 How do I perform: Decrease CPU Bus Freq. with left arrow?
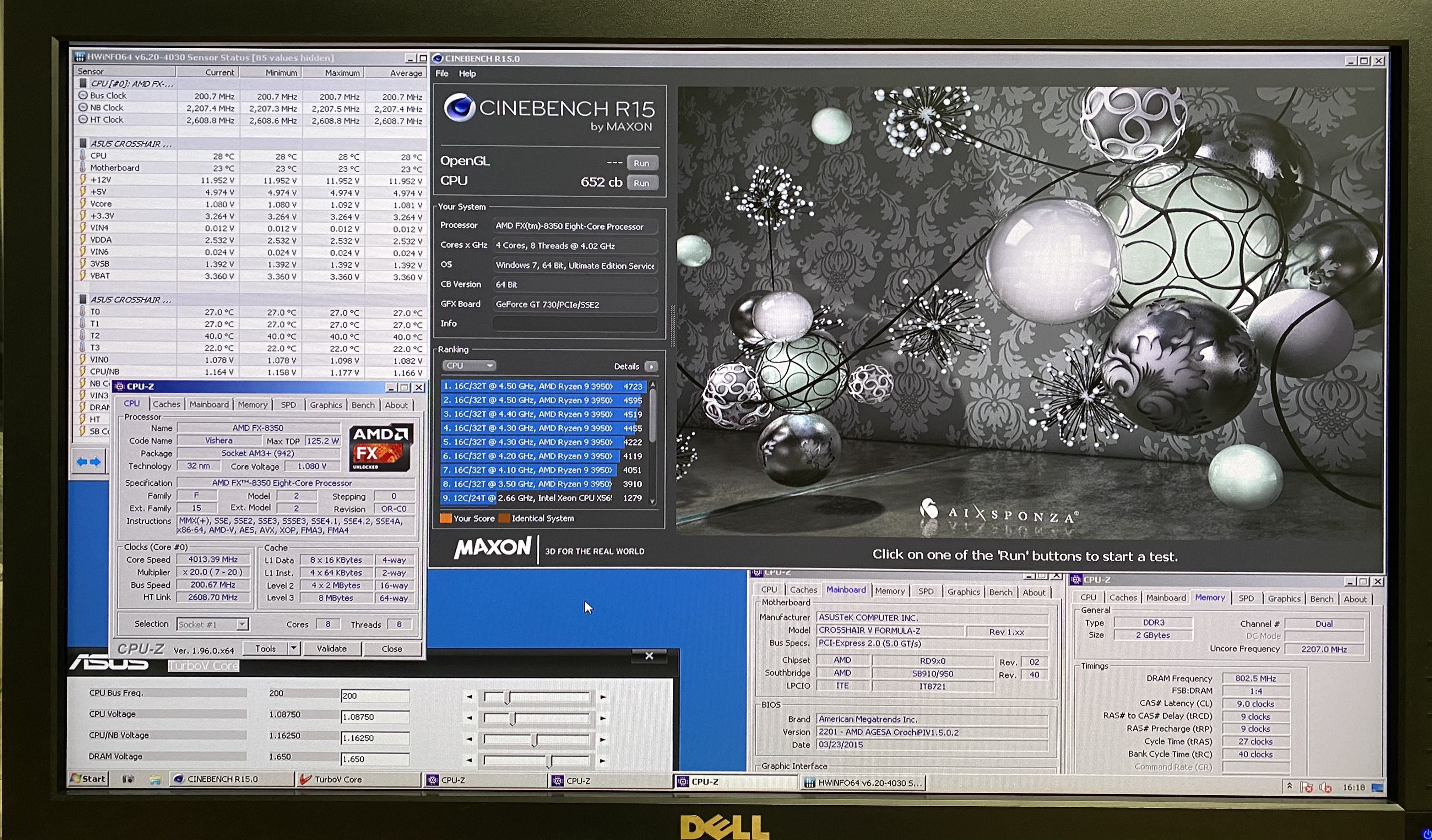tap(470, 697)
